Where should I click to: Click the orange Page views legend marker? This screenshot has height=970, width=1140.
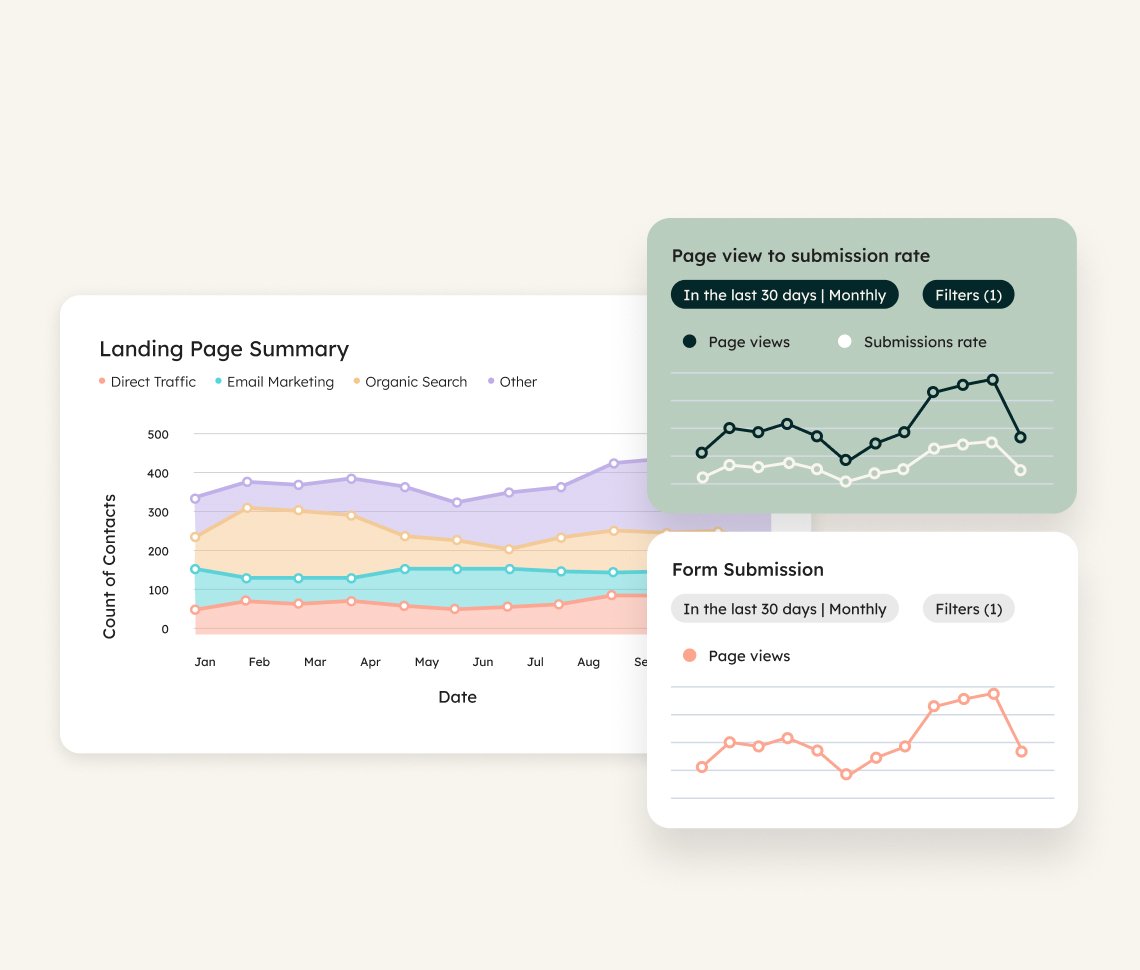point(689,656)
